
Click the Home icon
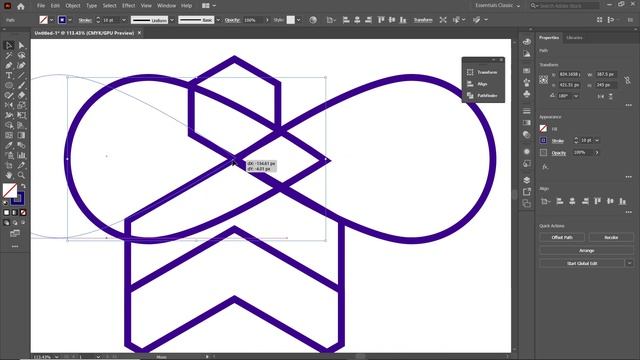(x=21, y=6)
